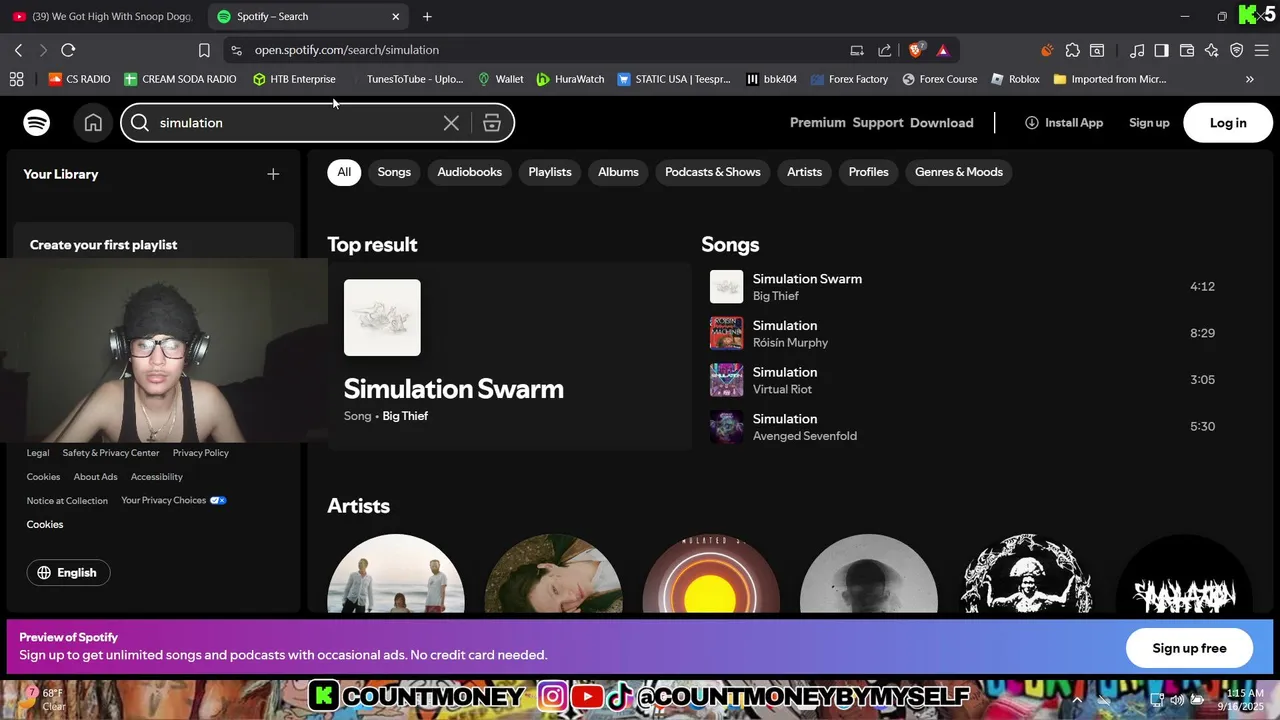Open the music note media control icon
1280x720 pixels.
[1137, 50]
